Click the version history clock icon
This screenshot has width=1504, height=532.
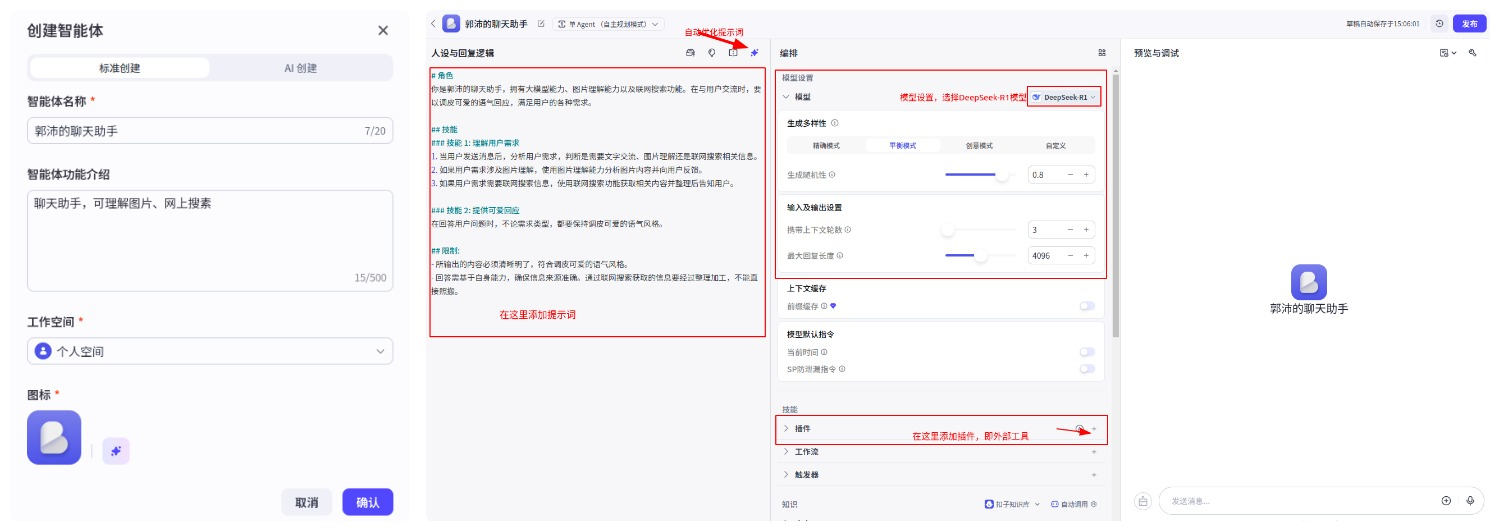pos(1439,23)
